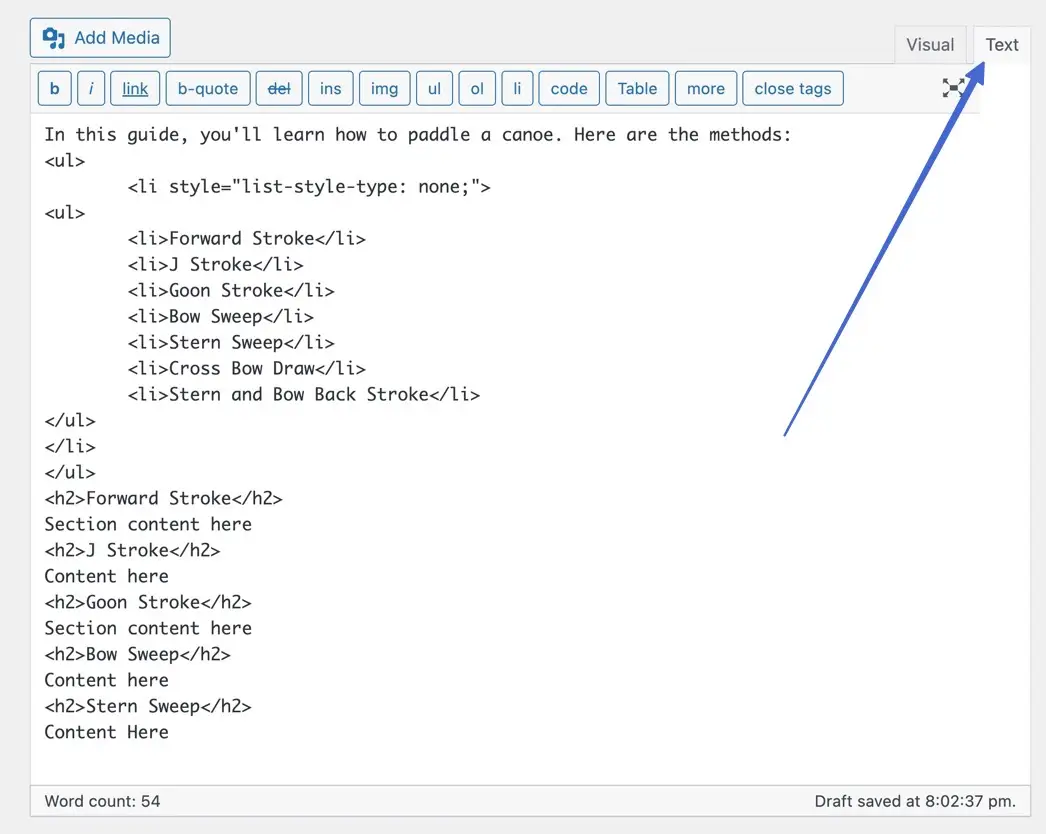Click inside the post content text area
Screen dimensions: 1046x834
[500, 450]
